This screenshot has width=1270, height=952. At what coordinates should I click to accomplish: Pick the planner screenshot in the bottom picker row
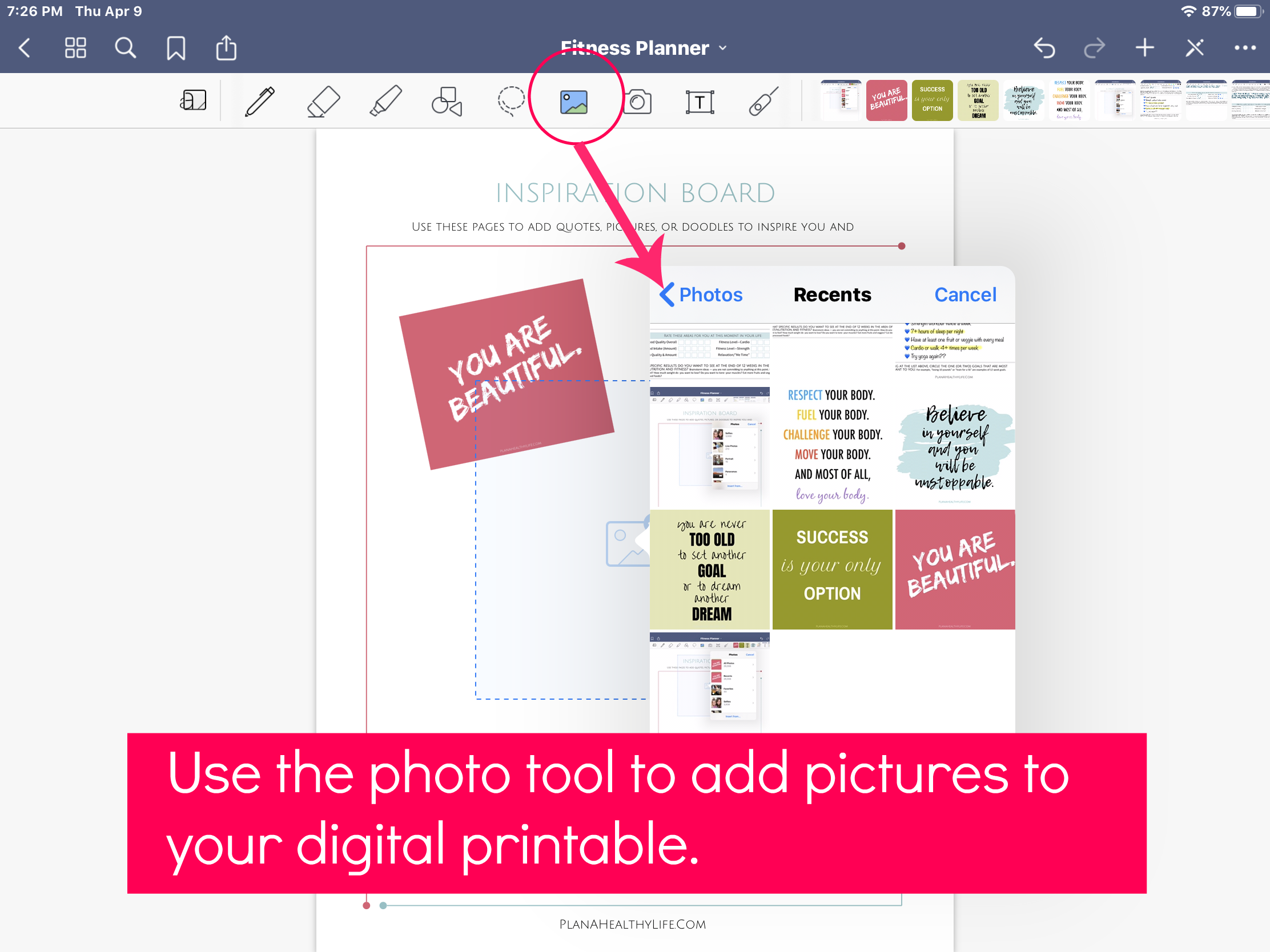pos(710,683)
